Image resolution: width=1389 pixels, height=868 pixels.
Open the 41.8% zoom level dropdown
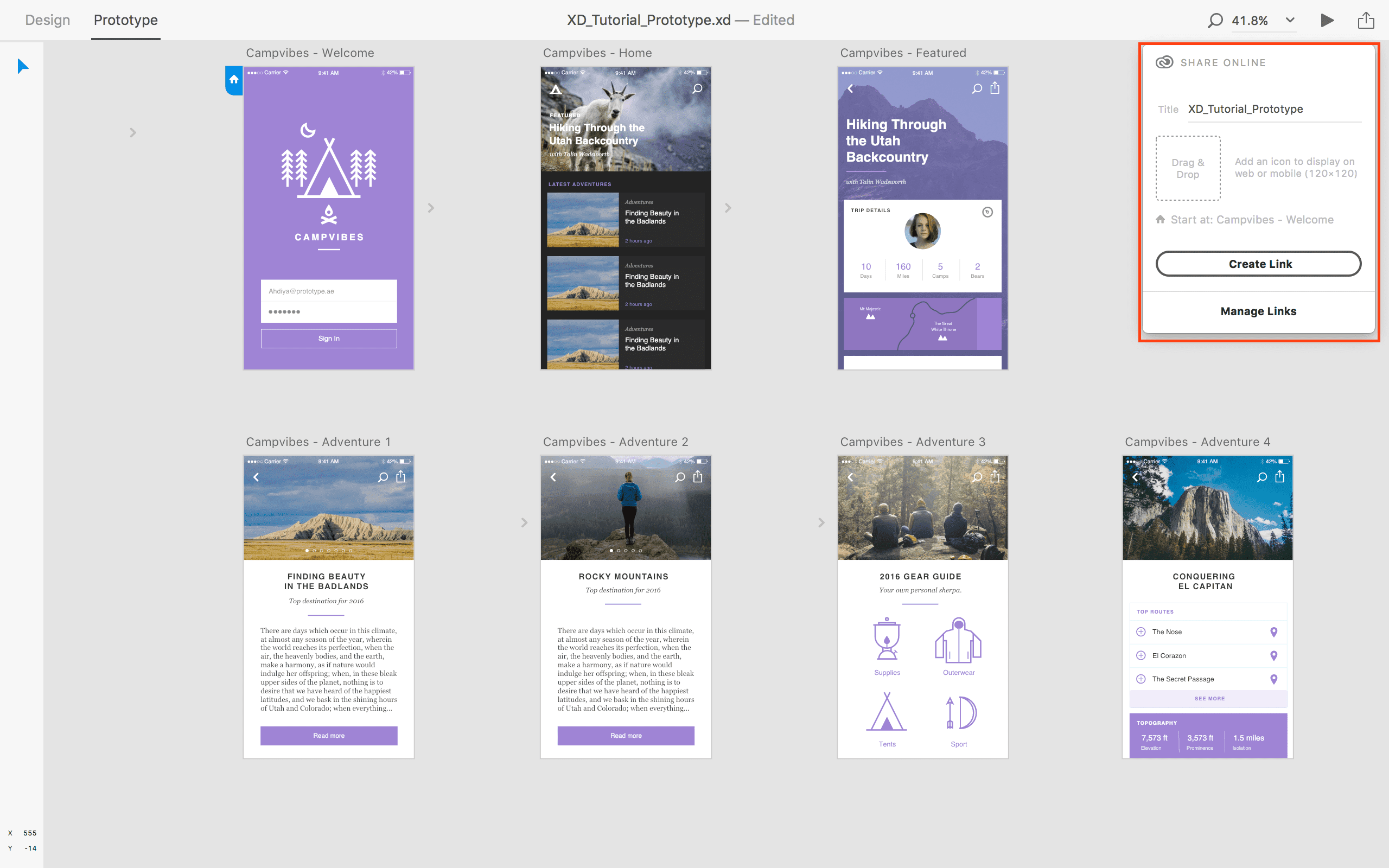point(1290,20)
